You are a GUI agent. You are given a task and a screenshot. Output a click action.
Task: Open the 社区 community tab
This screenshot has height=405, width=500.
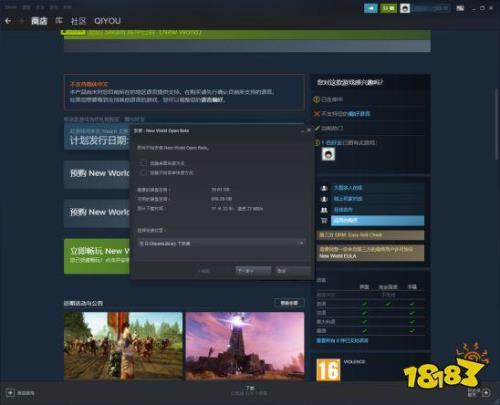point(78,21)
